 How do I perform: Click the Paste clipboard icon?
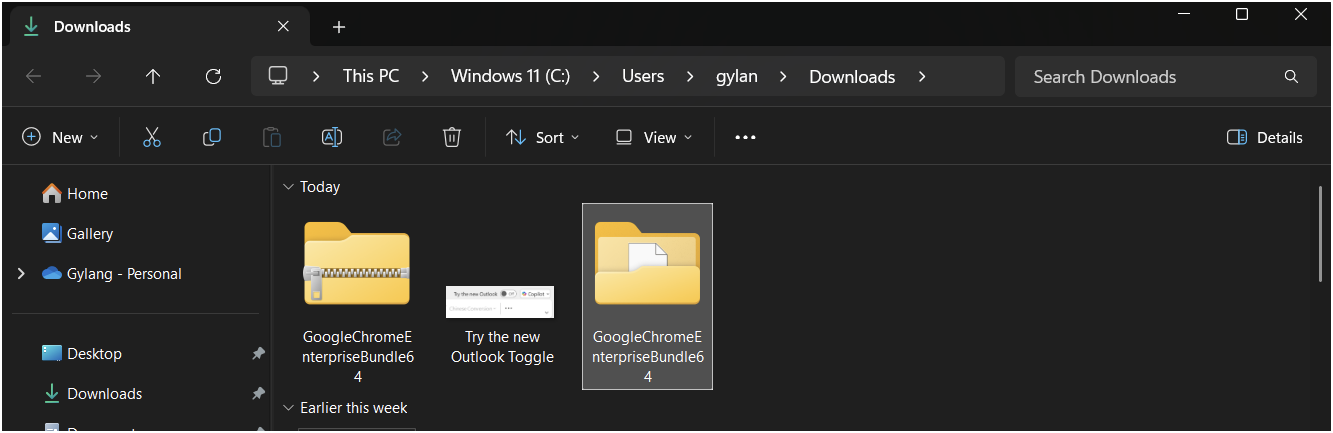(272, 137)
